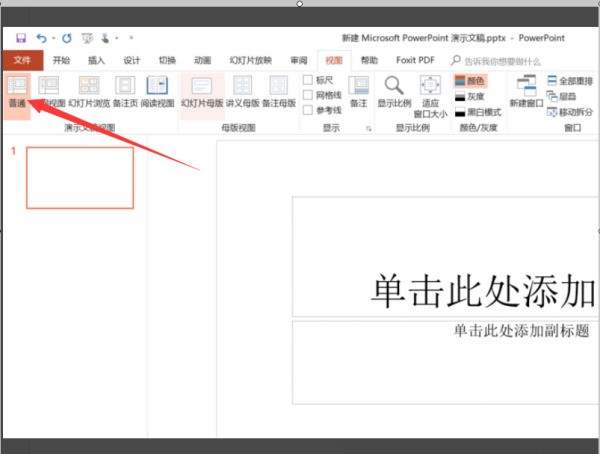Open the Quick Access Toolbar customize dropdown
This screenshot has width=600, height=454.
tap(131, 39)
